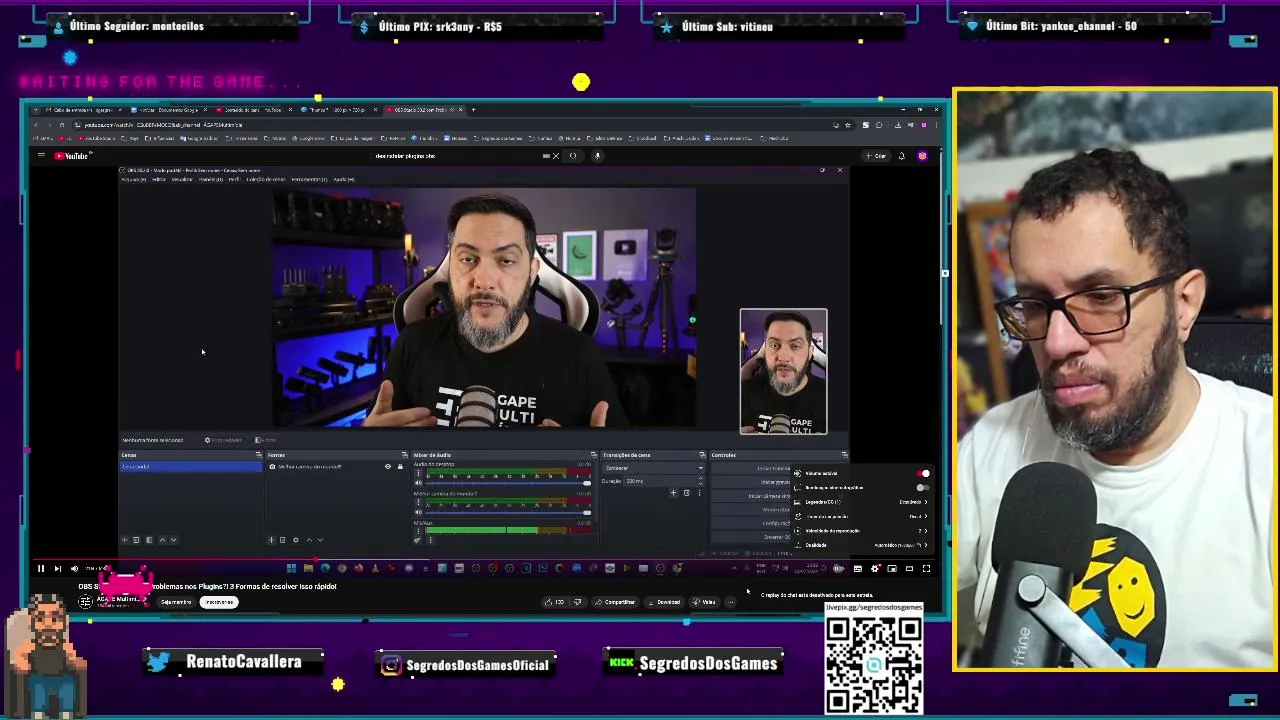Image resolution: width=1280 pixels, height=720 pixels.
Task: Close the player settings with the gear icon
Action: point(875,568)
